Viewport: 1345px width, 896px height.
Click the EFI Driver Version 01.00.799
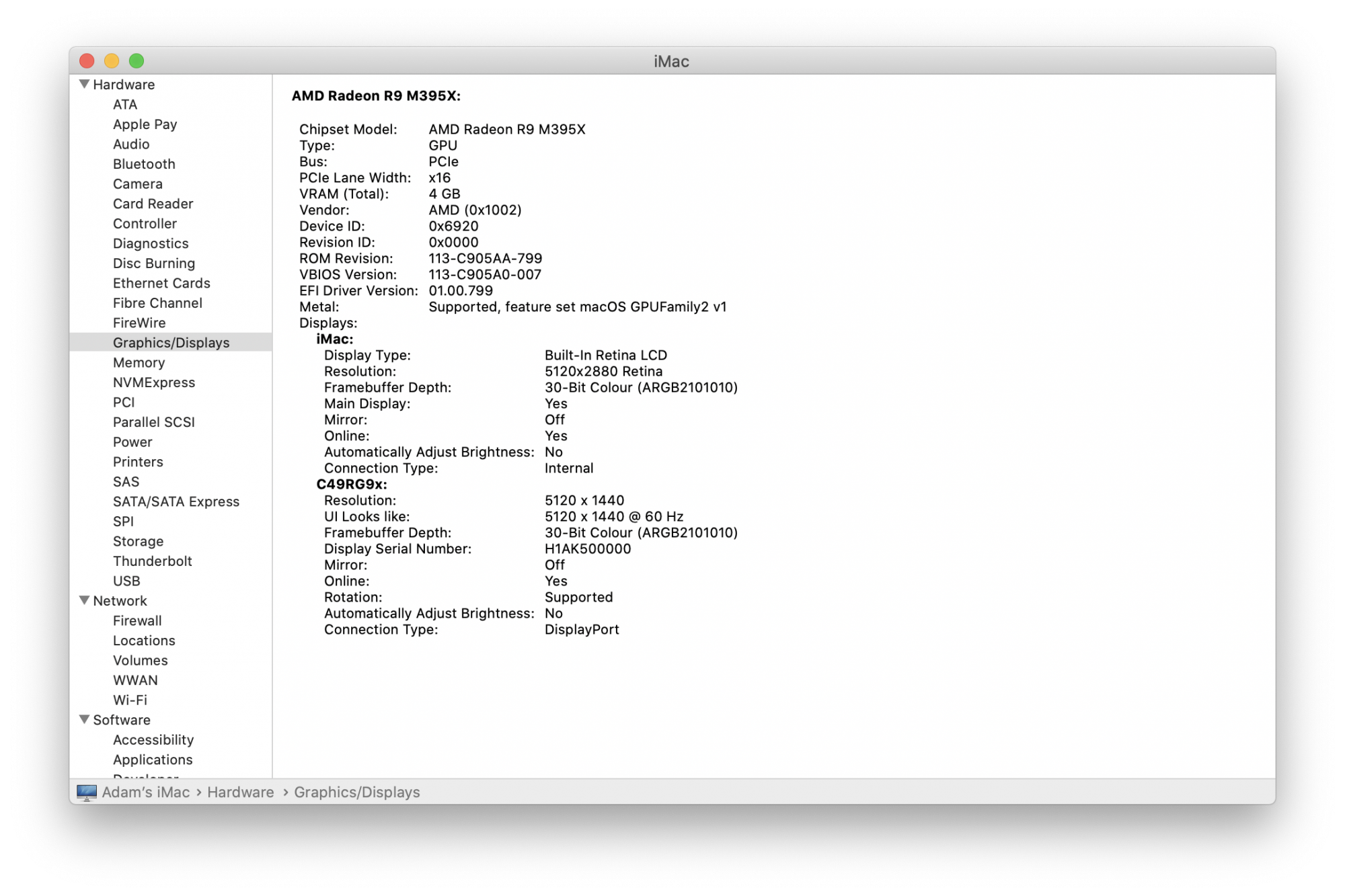(x=461, y=290)
